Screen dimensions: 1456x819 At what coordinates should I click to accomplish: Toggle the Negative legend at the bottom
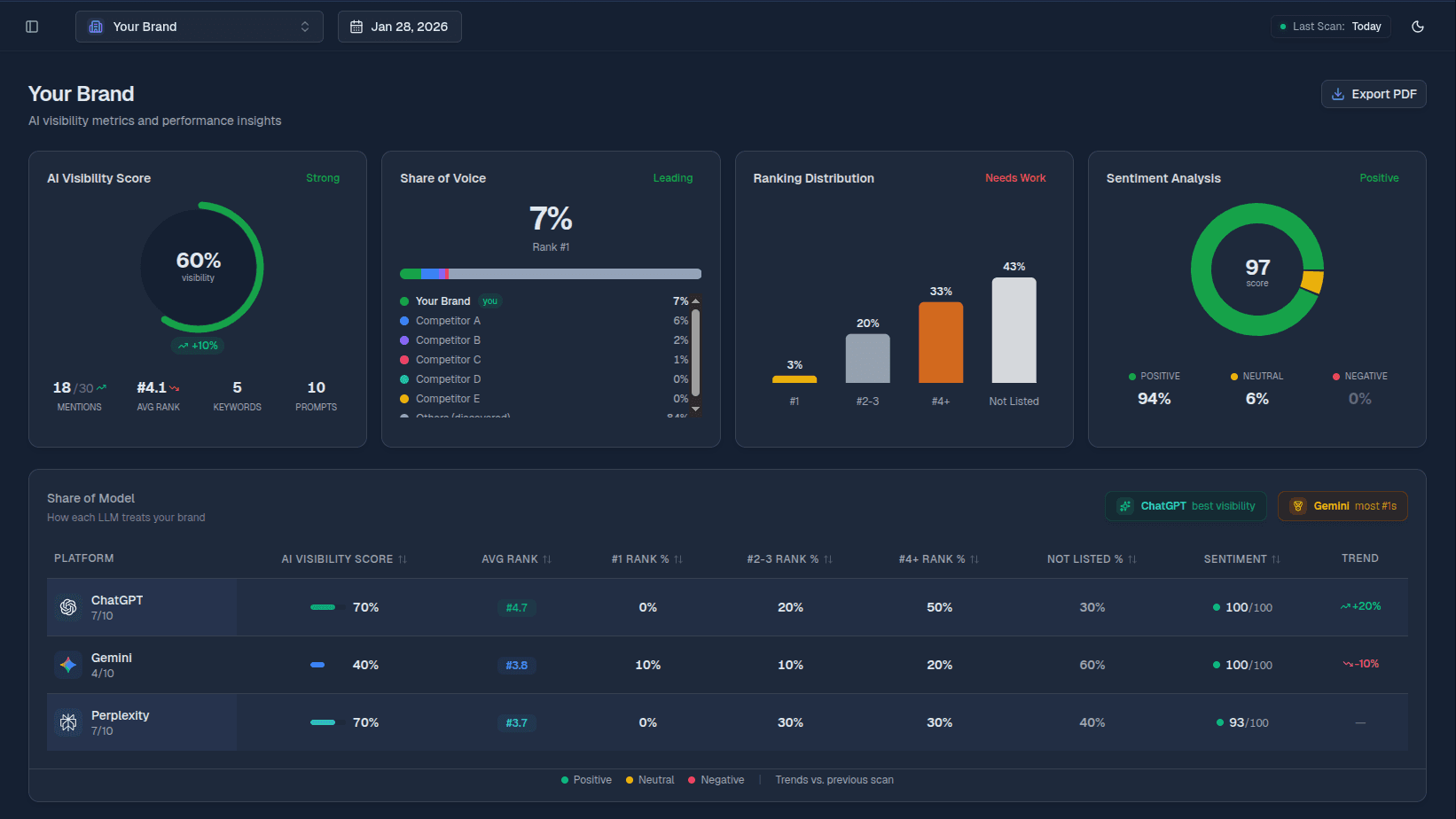click(x=716, y=779)
